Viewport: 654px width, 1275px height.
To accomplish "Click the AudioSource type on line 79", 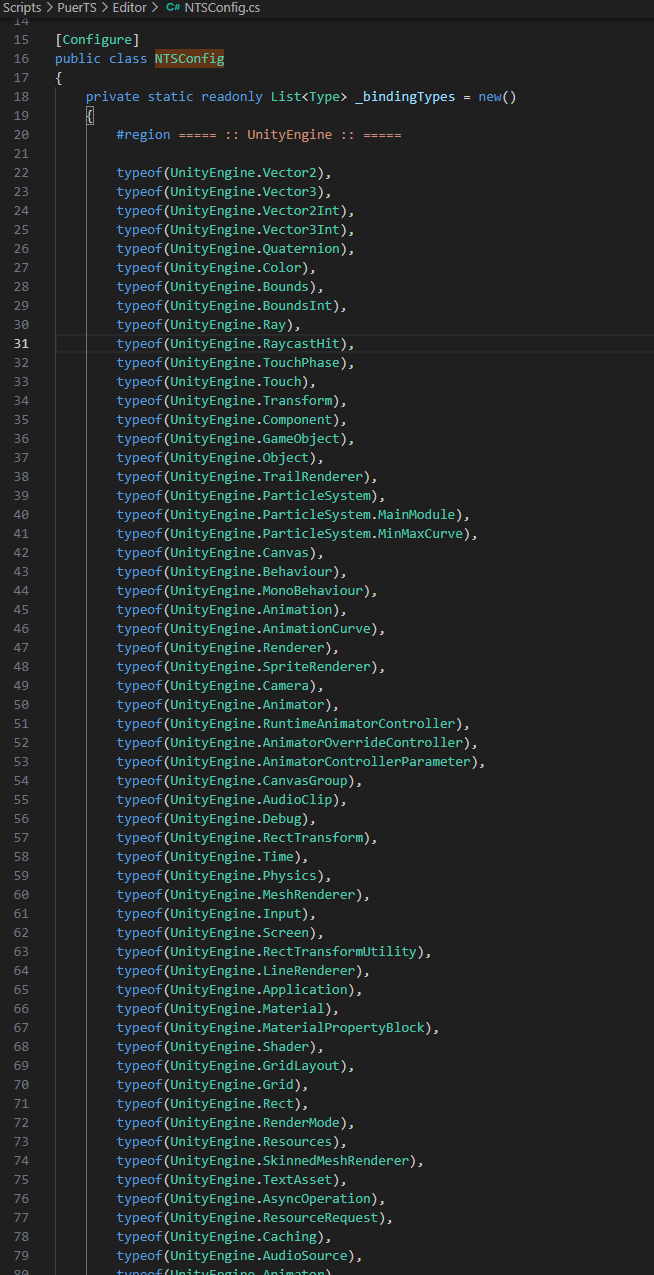I will coord(304,1256).
